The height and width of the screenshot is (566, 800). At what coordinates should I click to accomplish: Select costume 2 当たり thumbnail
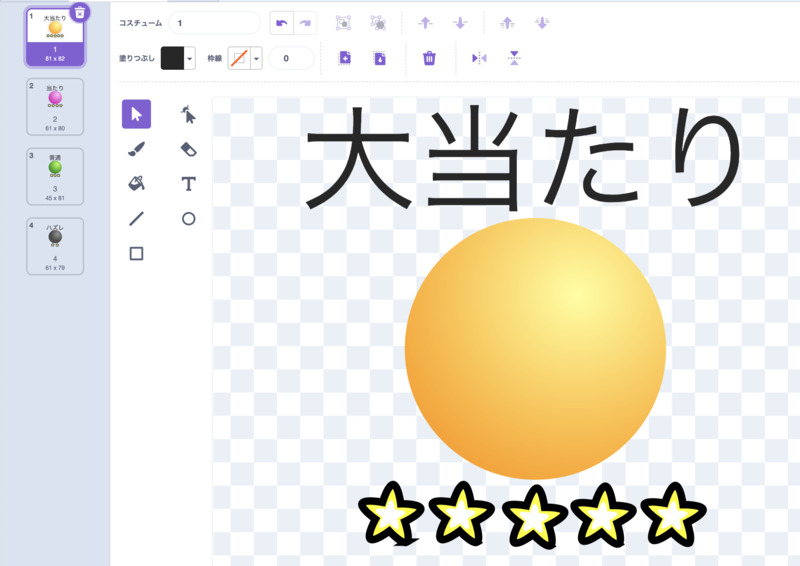55,106
